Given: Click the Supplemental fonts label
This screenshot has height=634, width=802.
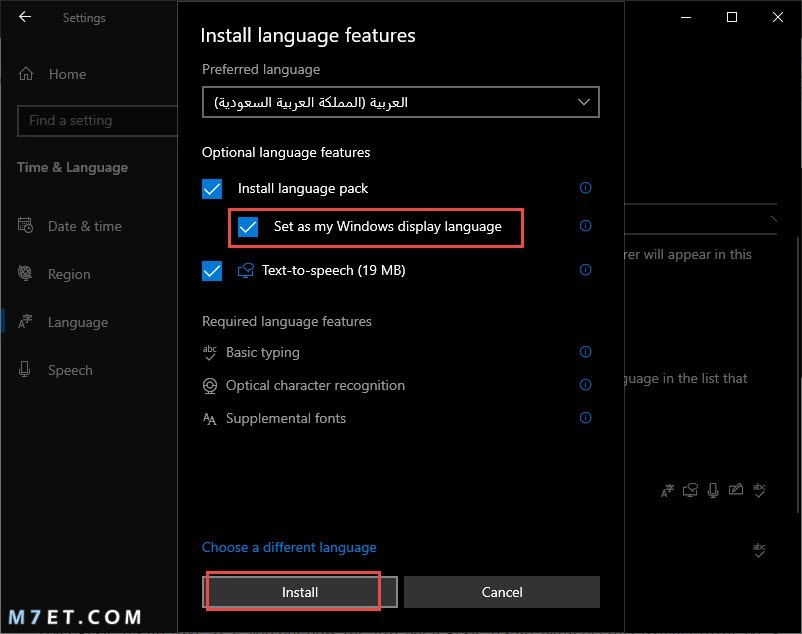Looking at the screenshot, I should tap(286, 418).
